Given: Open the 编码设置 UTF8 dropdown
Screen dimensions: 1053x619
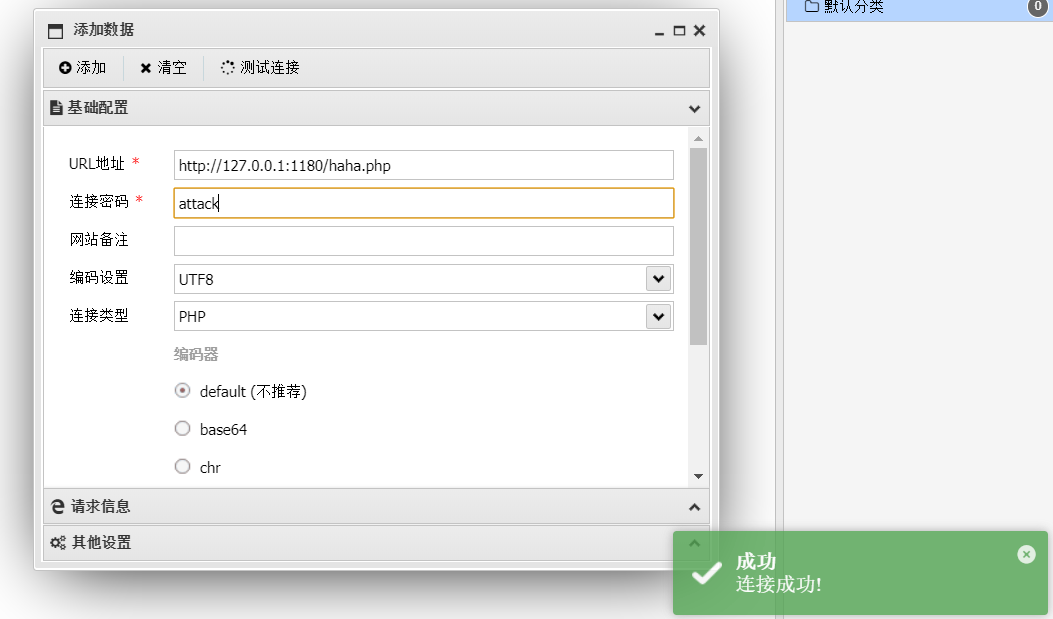Looking at the screenshot, I should 658,279.
